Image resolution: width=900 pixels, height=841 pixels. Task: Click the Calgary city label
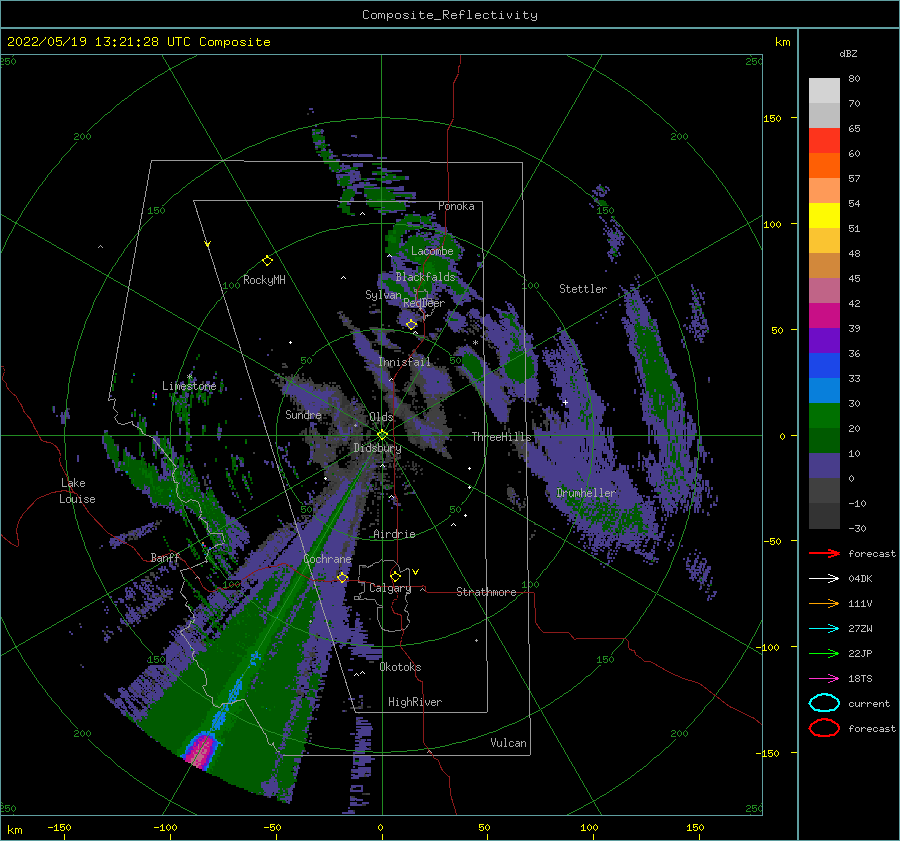click(x=390, y=588)
